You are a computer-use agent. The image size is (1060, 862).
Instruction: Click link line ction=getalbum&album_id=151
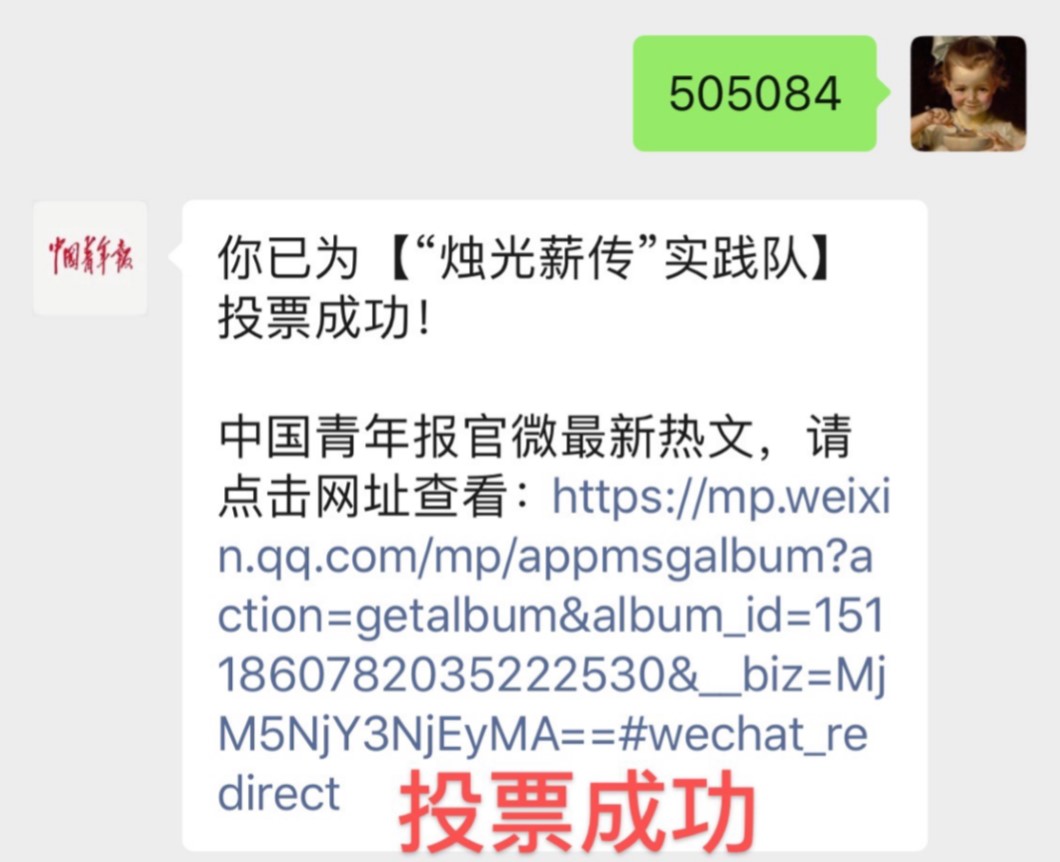click(551, 616)
